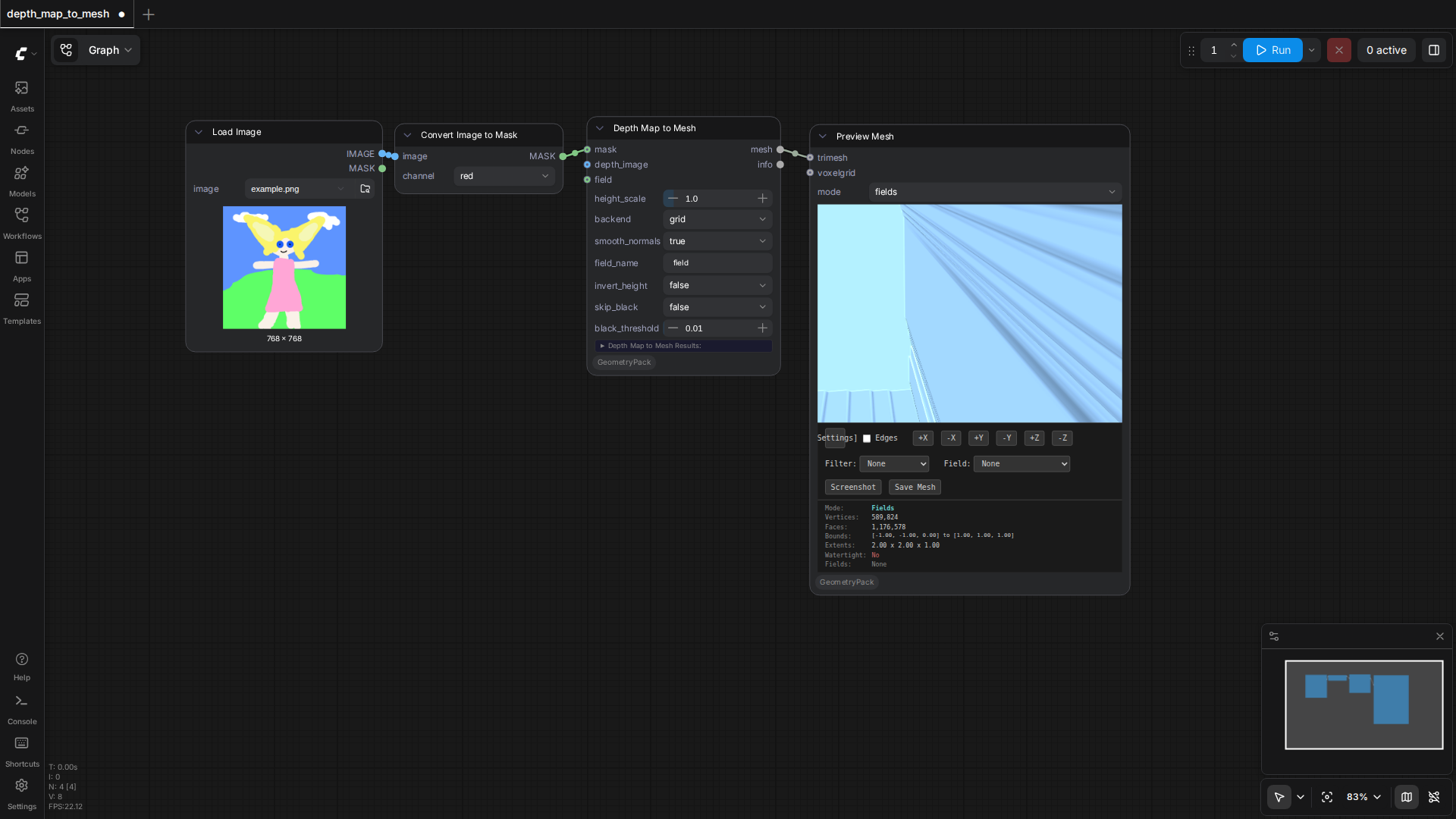Cancel the current run with red X

tap(1338, 50)
